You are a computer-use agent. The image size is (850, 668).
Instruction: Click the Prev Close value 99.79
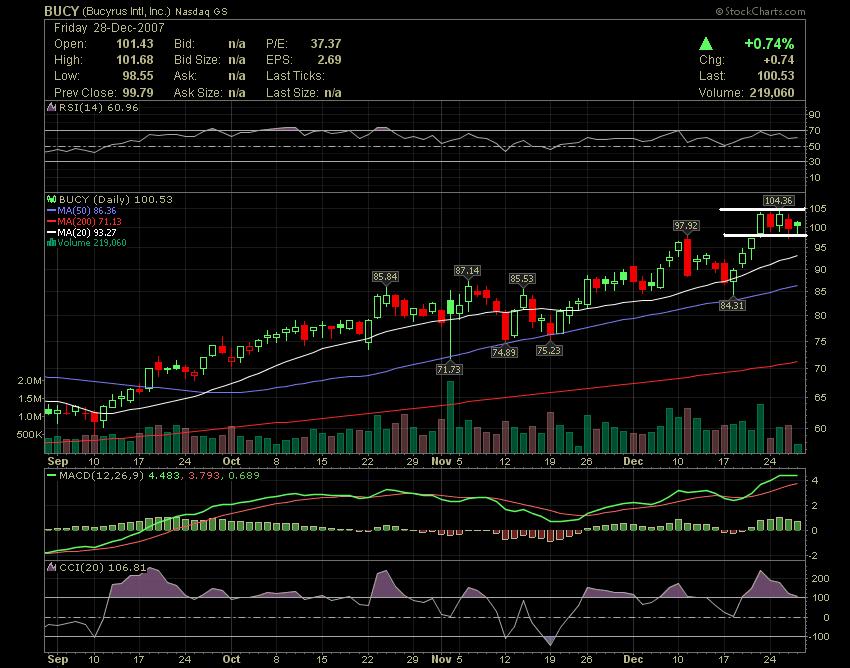(138, 93)
